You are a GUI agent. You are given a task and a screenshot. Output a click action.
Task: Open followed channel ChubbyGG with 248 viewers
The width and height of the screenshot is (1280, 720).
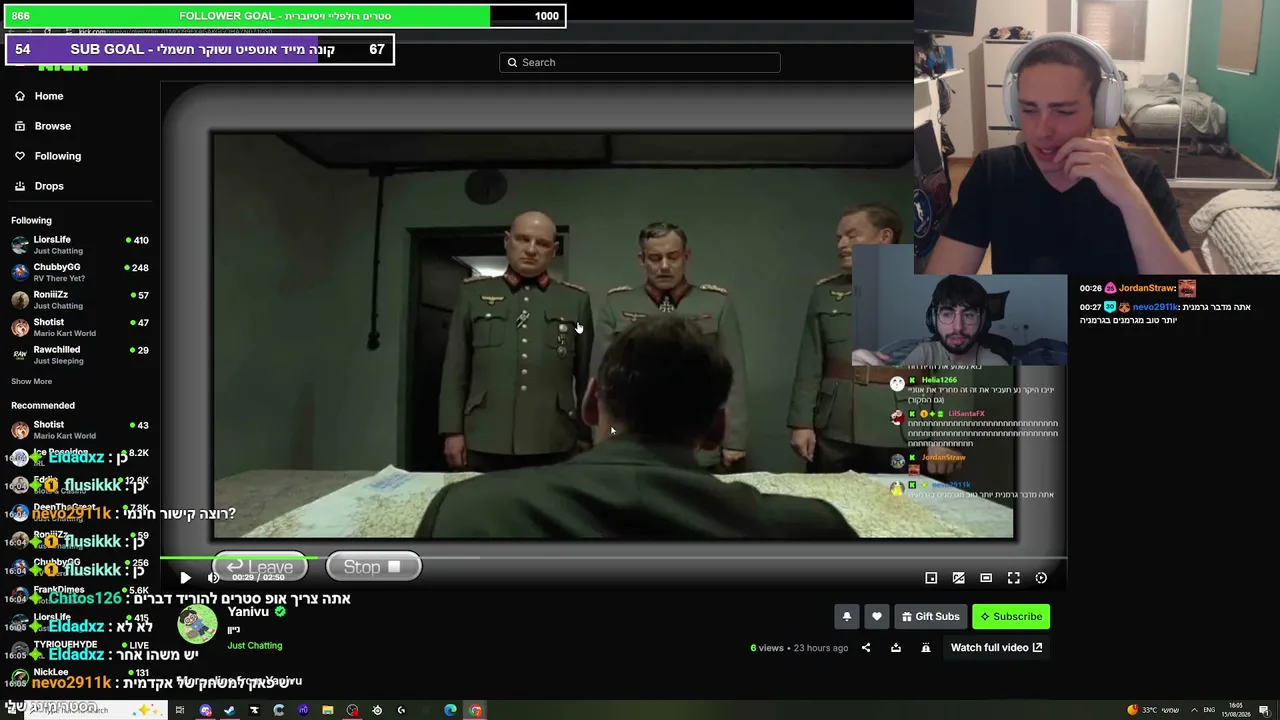click(x=80, y=272)
